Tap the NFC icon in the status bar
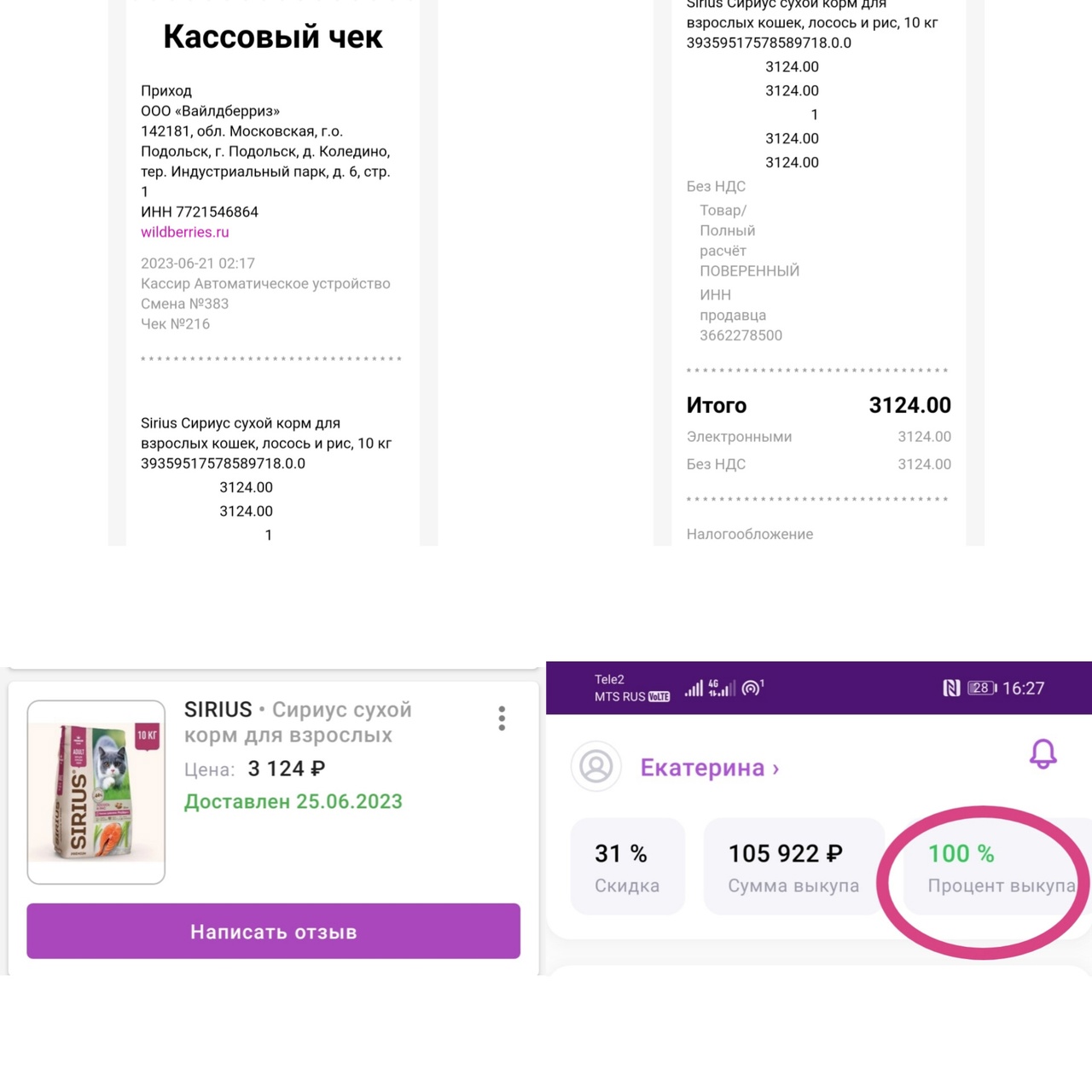Viewport: 1092px width, 1092px height. click(x=951, y=688)
